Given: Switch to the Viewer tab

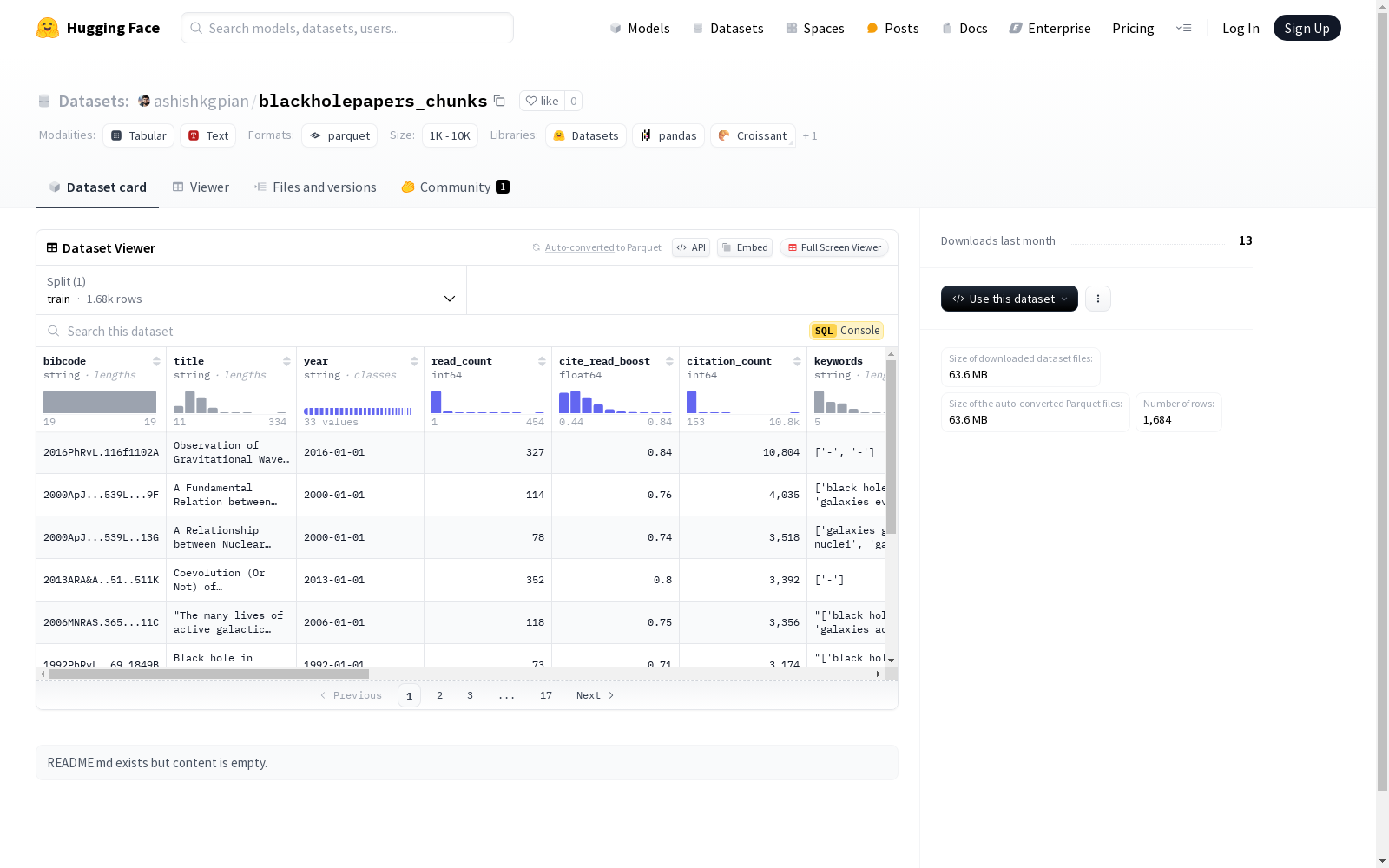Looking at the screenshot, I should [201, 187].
